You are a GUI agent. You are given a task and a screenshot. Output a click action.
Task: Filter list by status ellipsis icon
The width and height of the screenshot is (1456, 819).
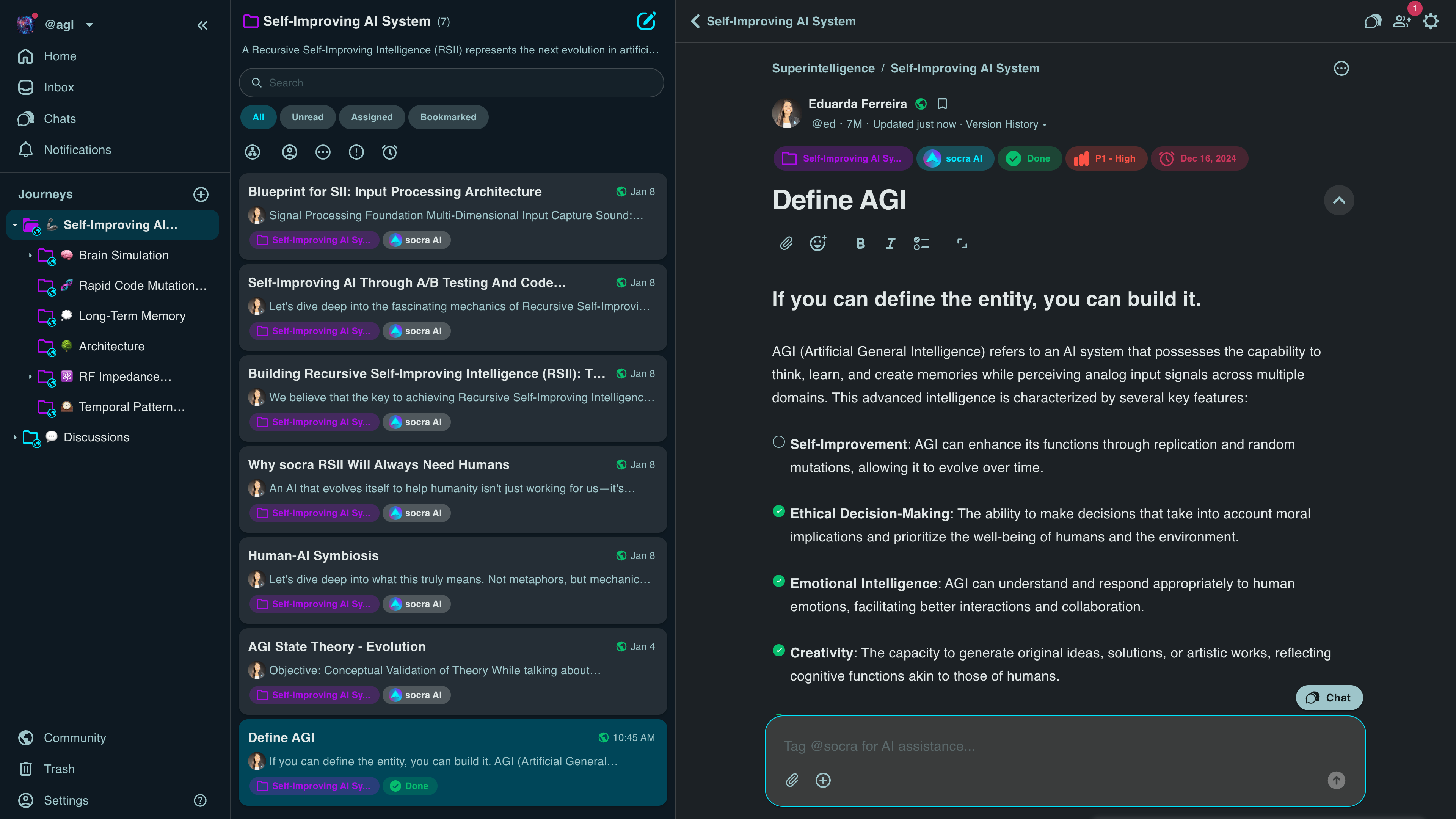coord(323,152)
